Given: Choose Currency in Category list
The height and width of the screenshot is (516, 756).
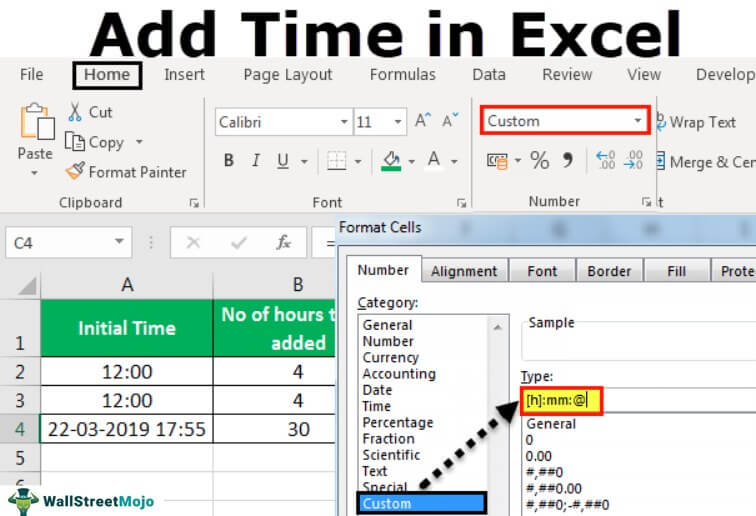Looking at the screenshot, I should coord(391,357).
